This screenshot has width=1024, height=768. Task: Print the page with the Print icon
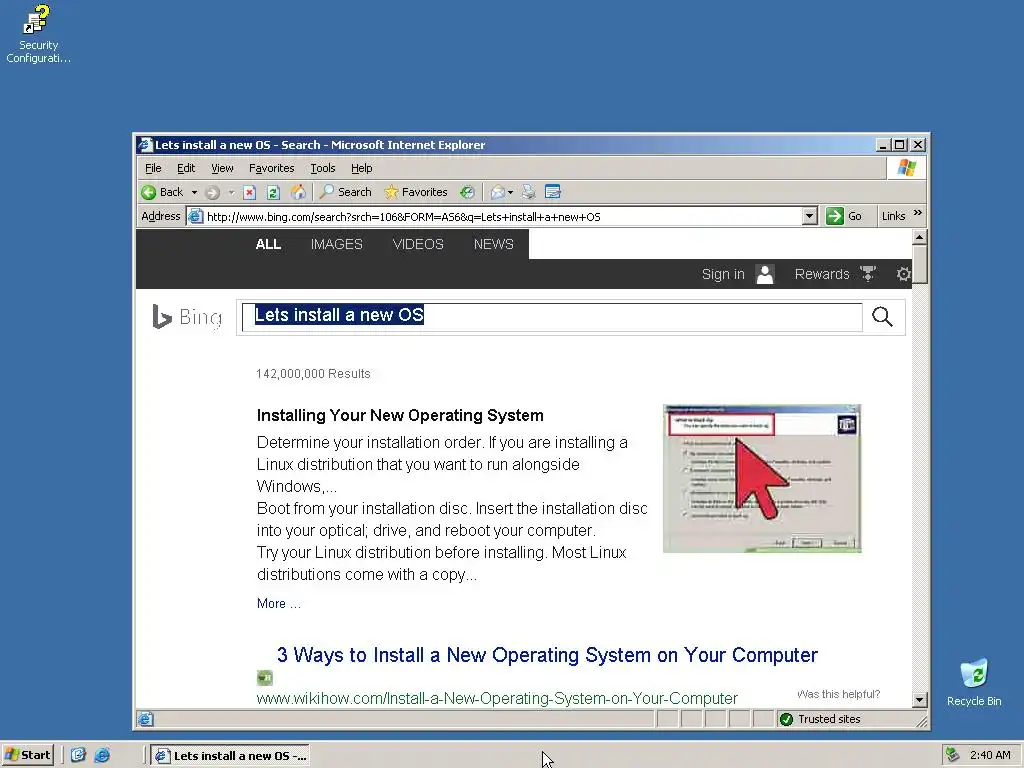[x=529, y=192]
